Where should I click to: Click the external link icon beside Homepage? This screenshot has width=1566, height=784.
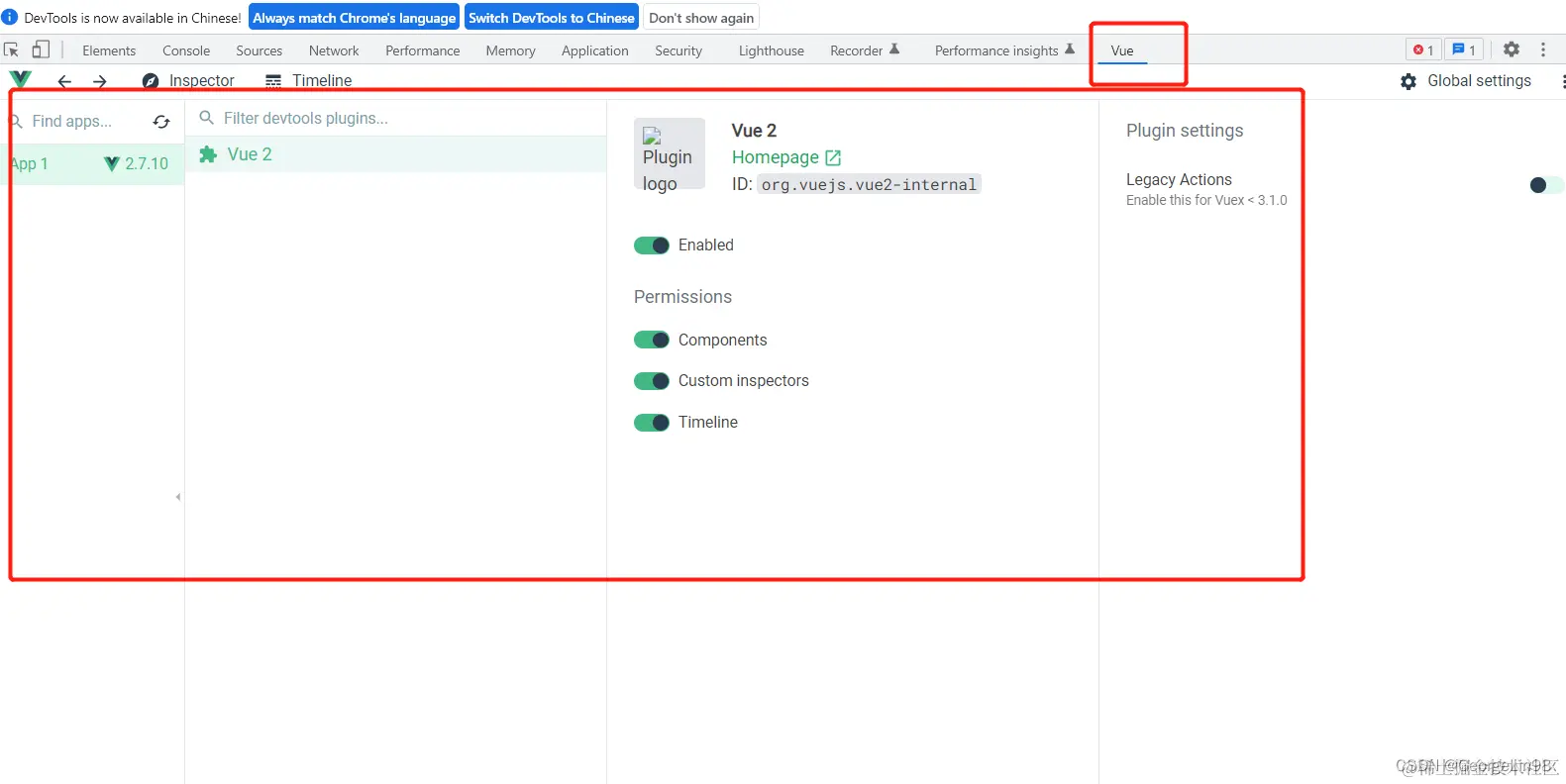pos(833,157)
